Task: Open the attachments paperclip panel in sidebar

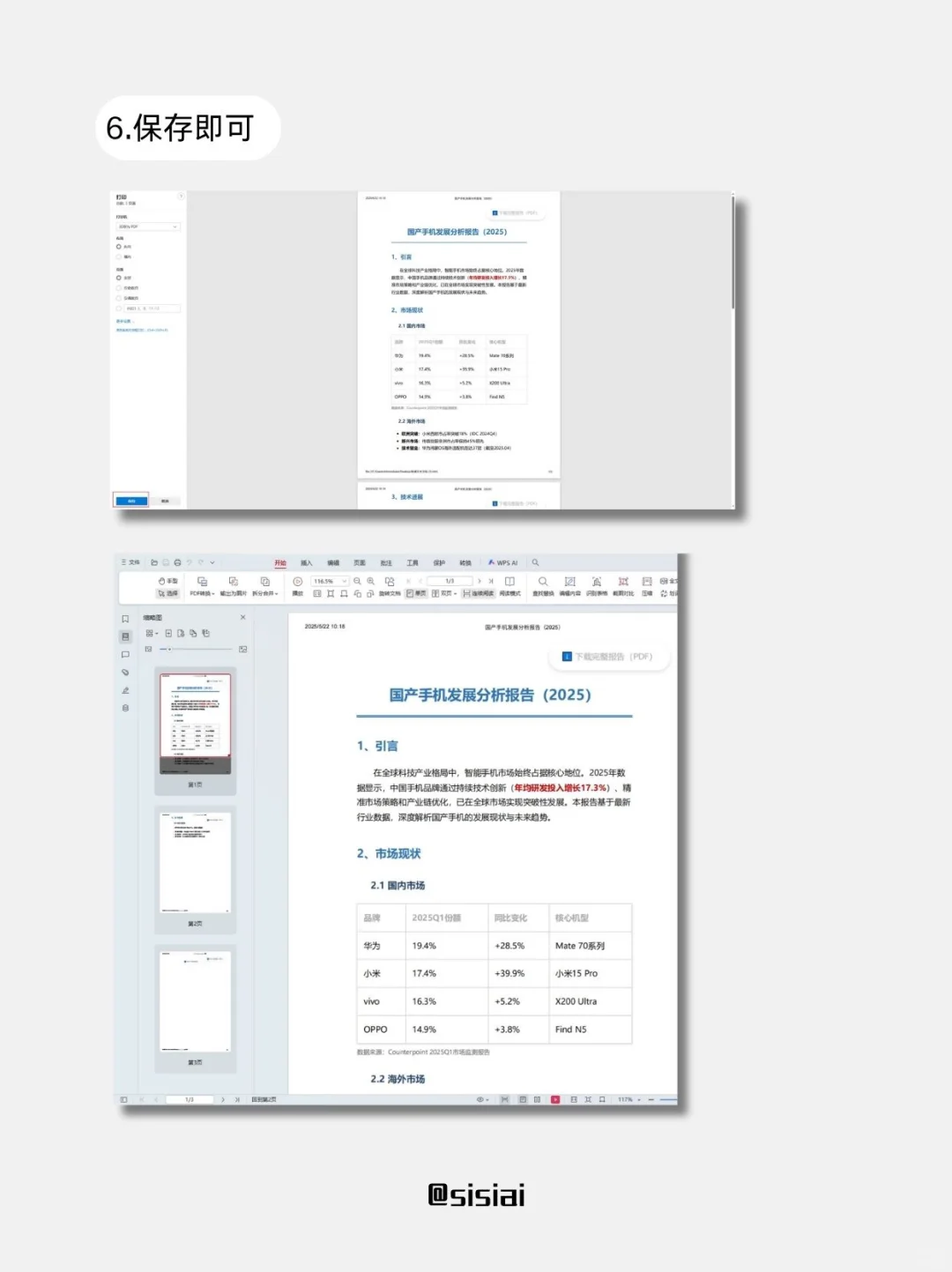Action: pos(125,673)
